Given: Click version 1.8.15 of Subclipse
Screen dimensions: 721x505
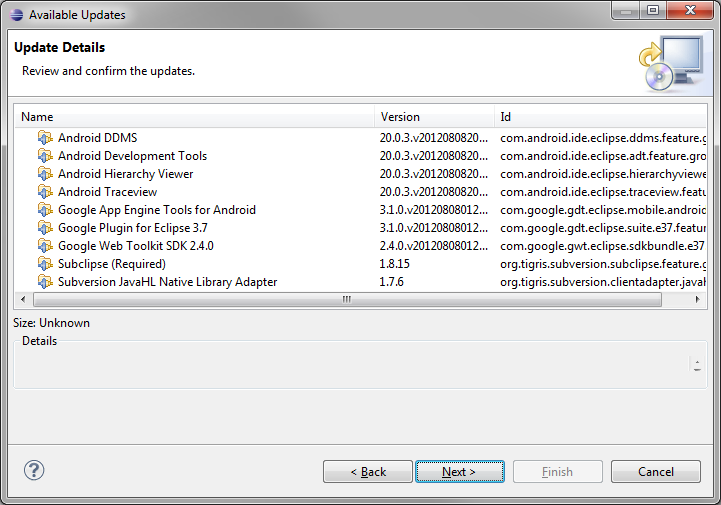Looking at the screenshot, I should coord(394,264).
